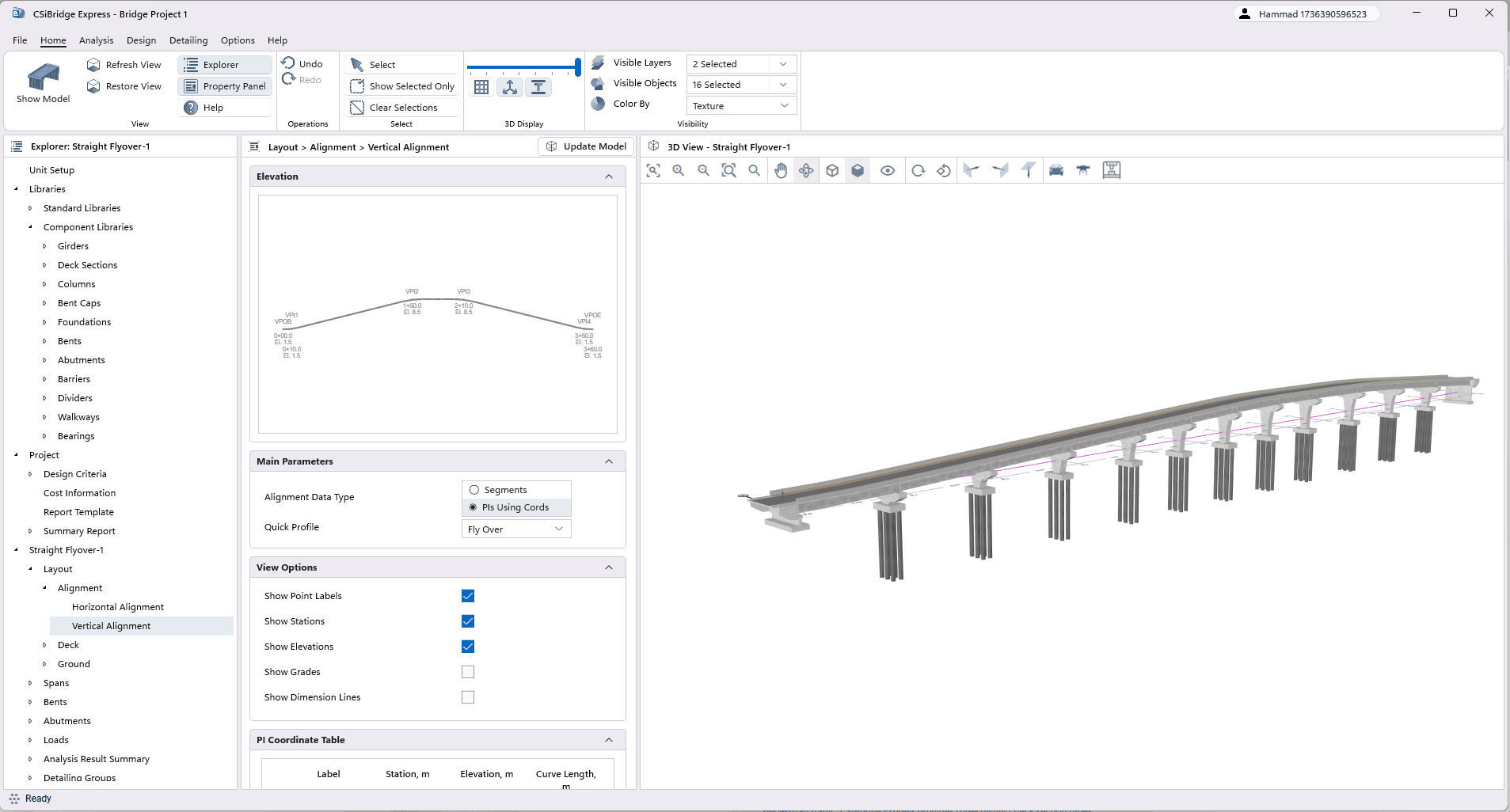Open the Analysis menu
This screenshot has width=1510, height=812.
96,40
